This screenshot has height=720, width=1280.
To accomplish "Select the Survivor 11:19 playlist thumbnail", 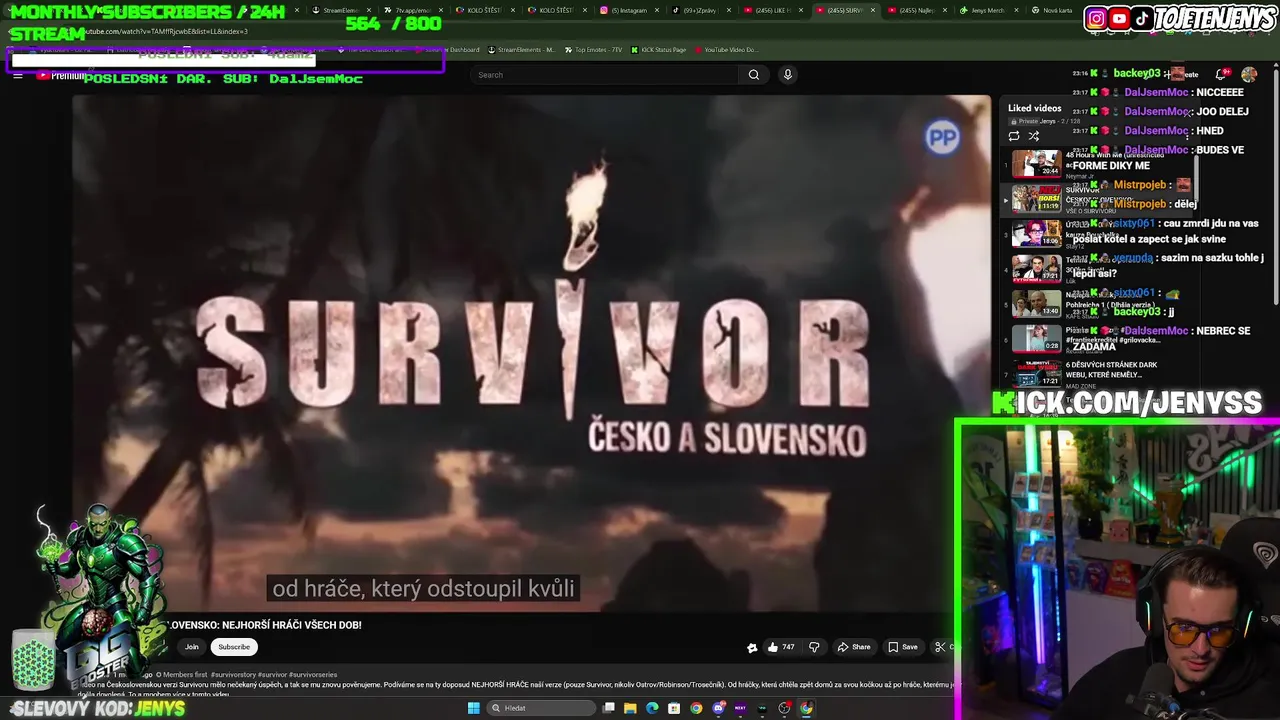I will 1036,198.
